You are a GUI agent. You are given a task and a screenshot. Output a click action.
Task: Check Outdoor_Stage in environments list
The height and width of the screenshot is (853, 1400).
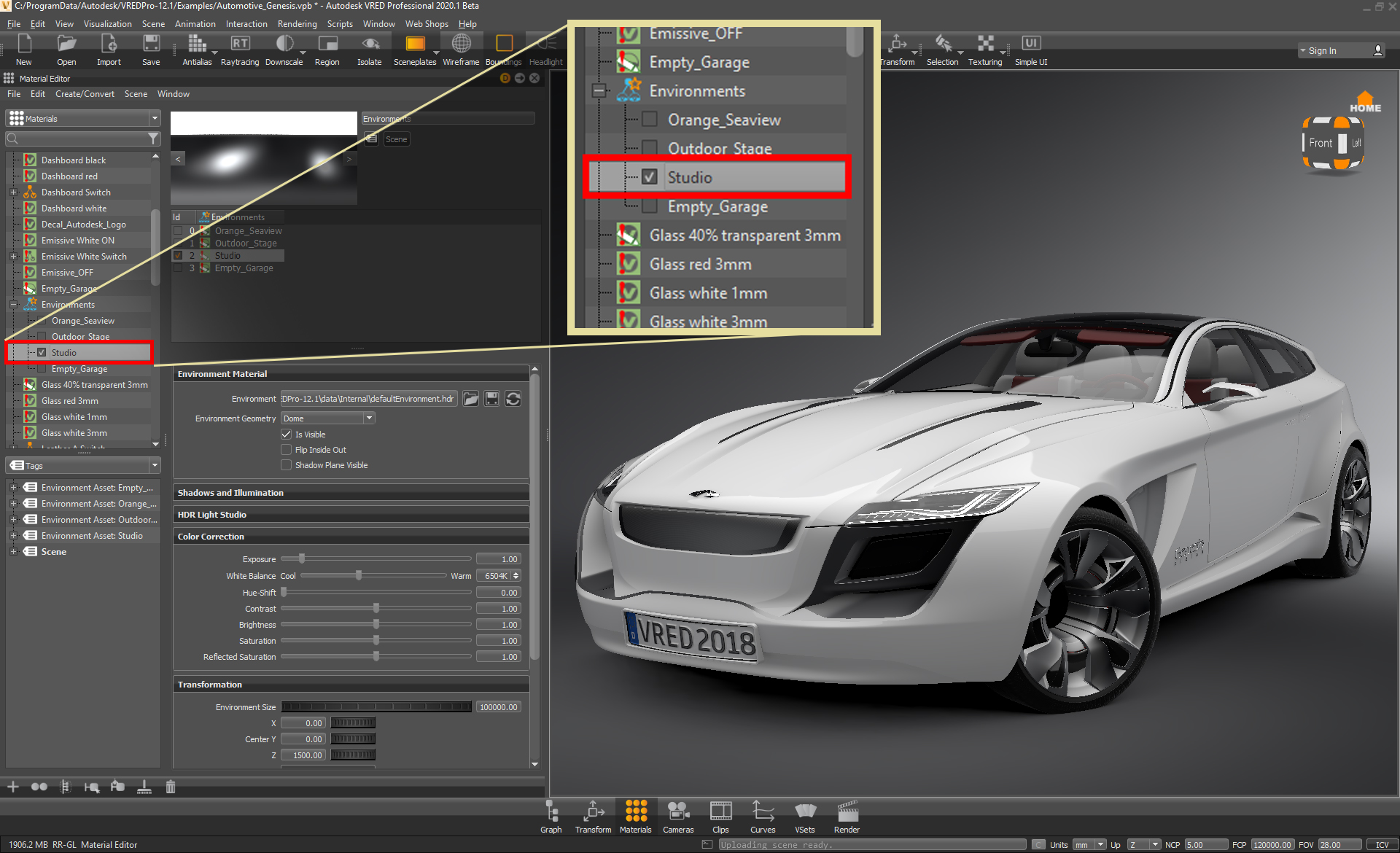click(178, 244)
